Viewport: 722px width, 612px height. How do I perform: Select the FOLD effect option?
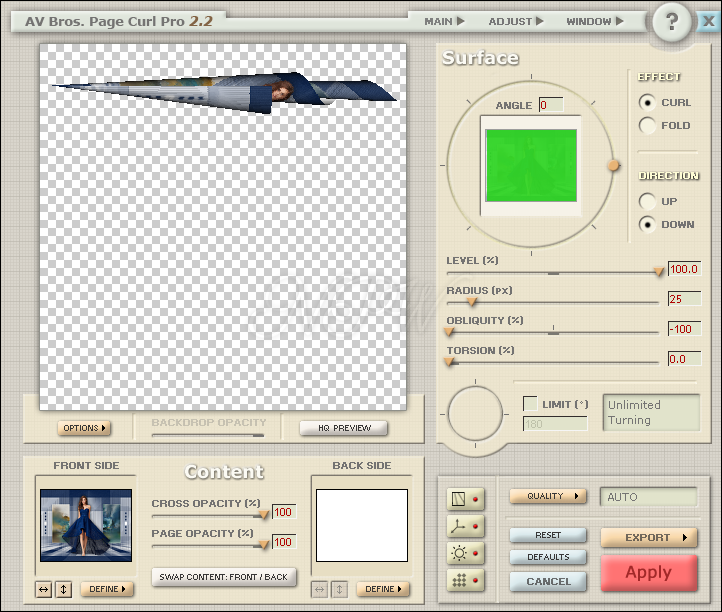[x=647, y=125]
